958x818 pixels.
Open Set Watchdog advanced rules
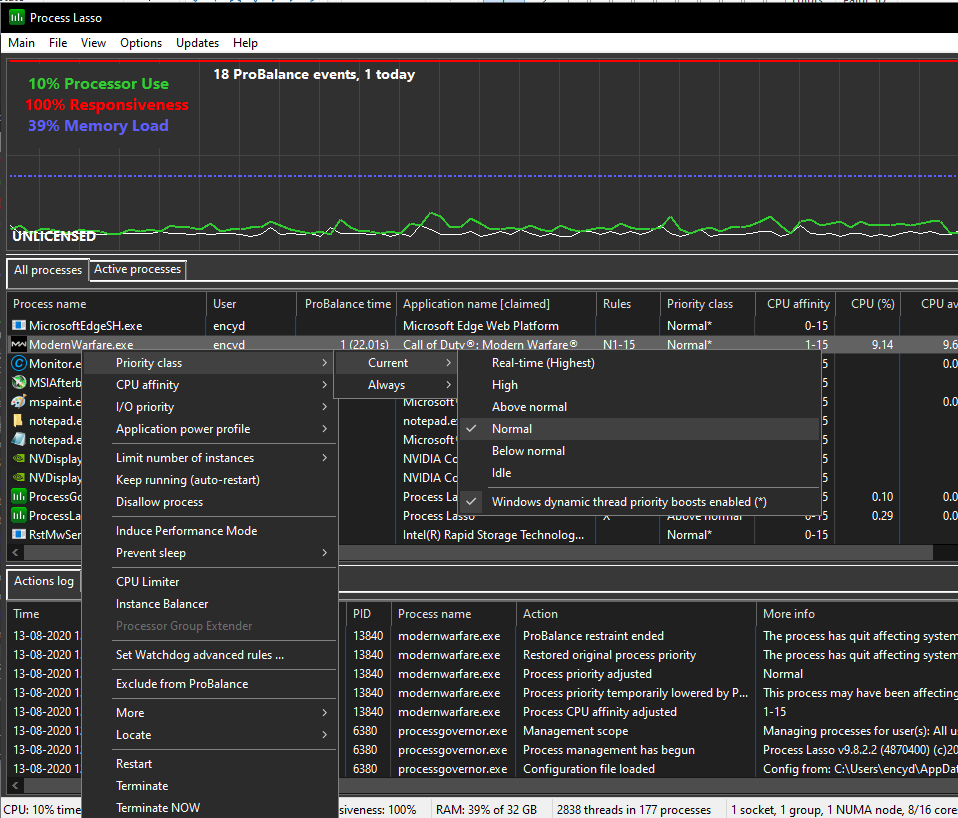(210, 655)
